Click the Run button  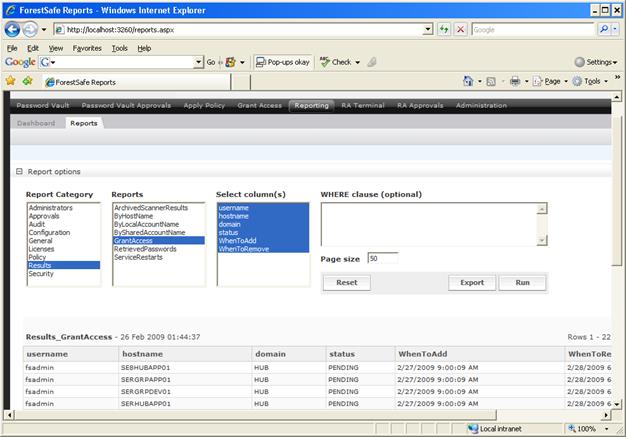(x=522, y=283)
